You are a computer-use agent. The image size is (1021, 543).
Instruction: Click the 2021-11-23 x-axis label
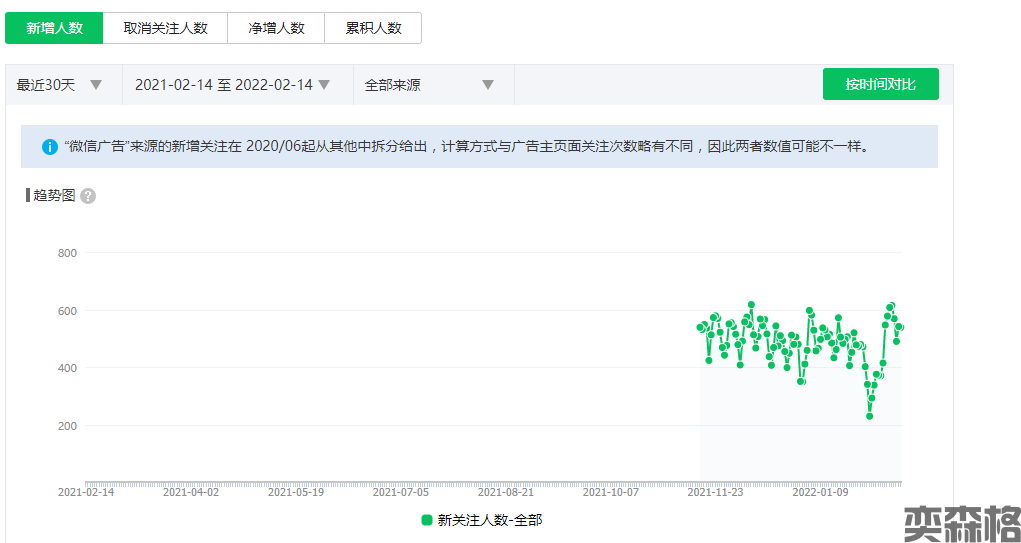pyautogui.click(x=715, y=492)
